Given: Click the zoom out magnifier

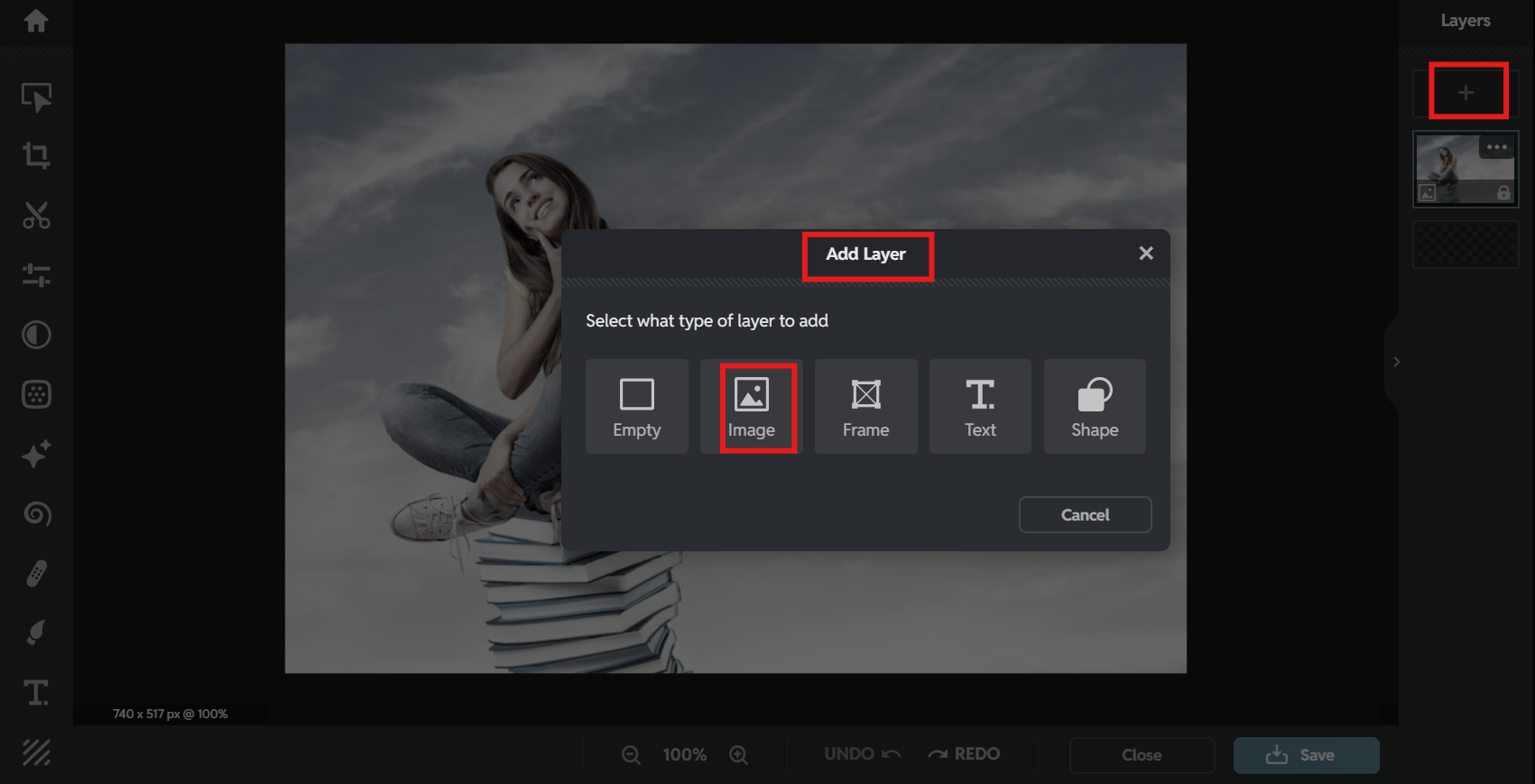Looking at the screenshot, I should (632, 755).
